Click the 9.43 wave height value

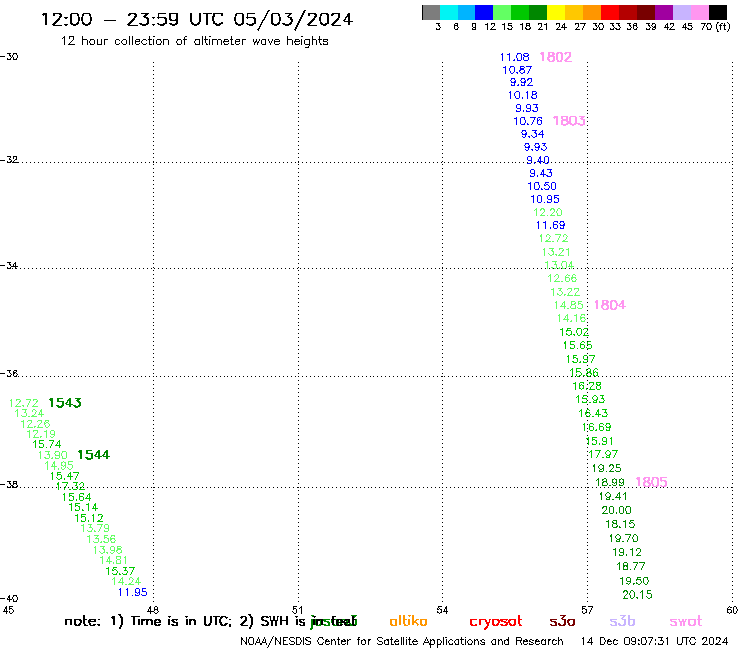click(x=541, y=174)
